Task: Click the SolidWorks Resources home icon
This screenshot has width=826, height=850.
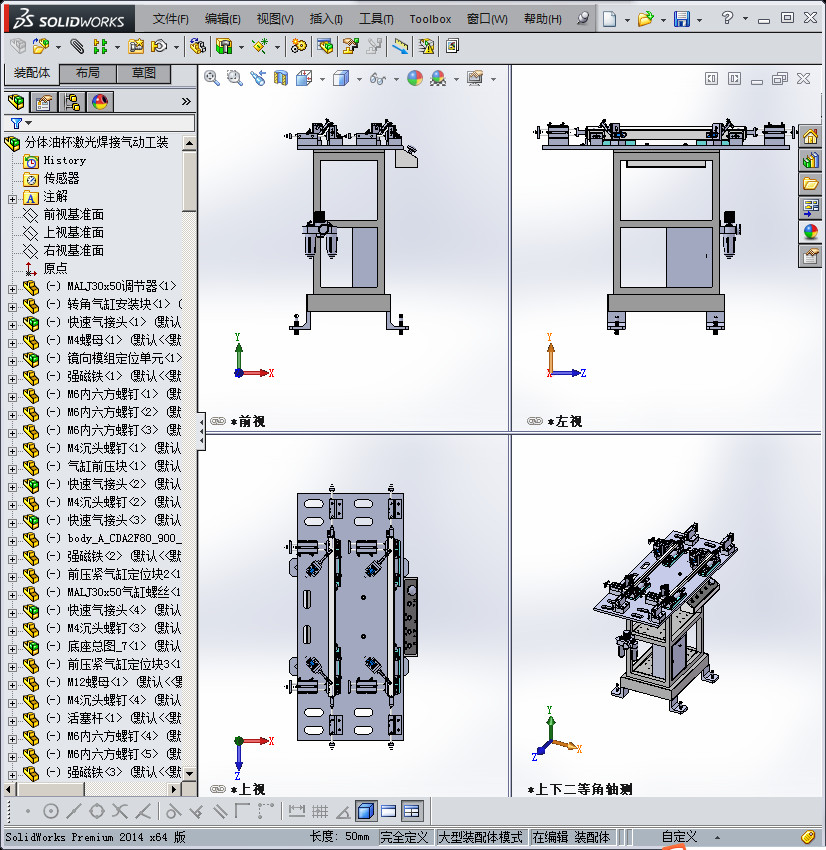Action: click(x=810, y=136)
